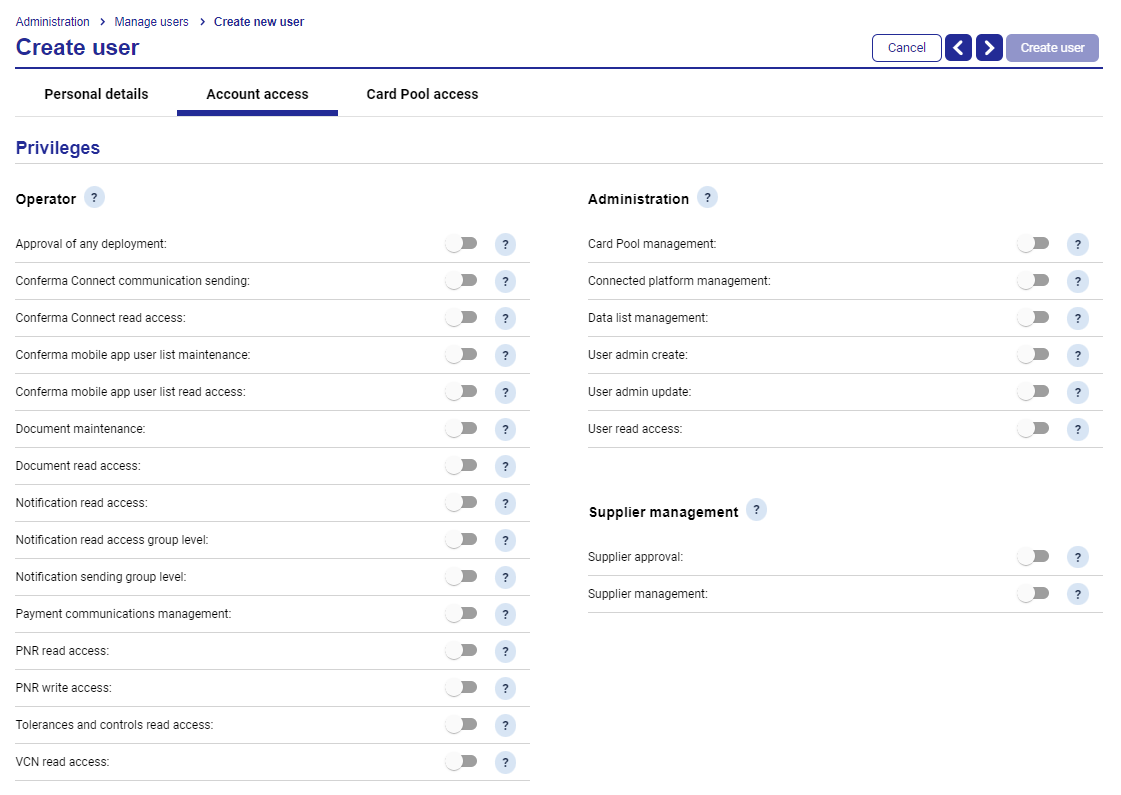Open help for Supplier approval privilege
Viewport: 1121px width, 795px height.
(x=1078, y=557)
